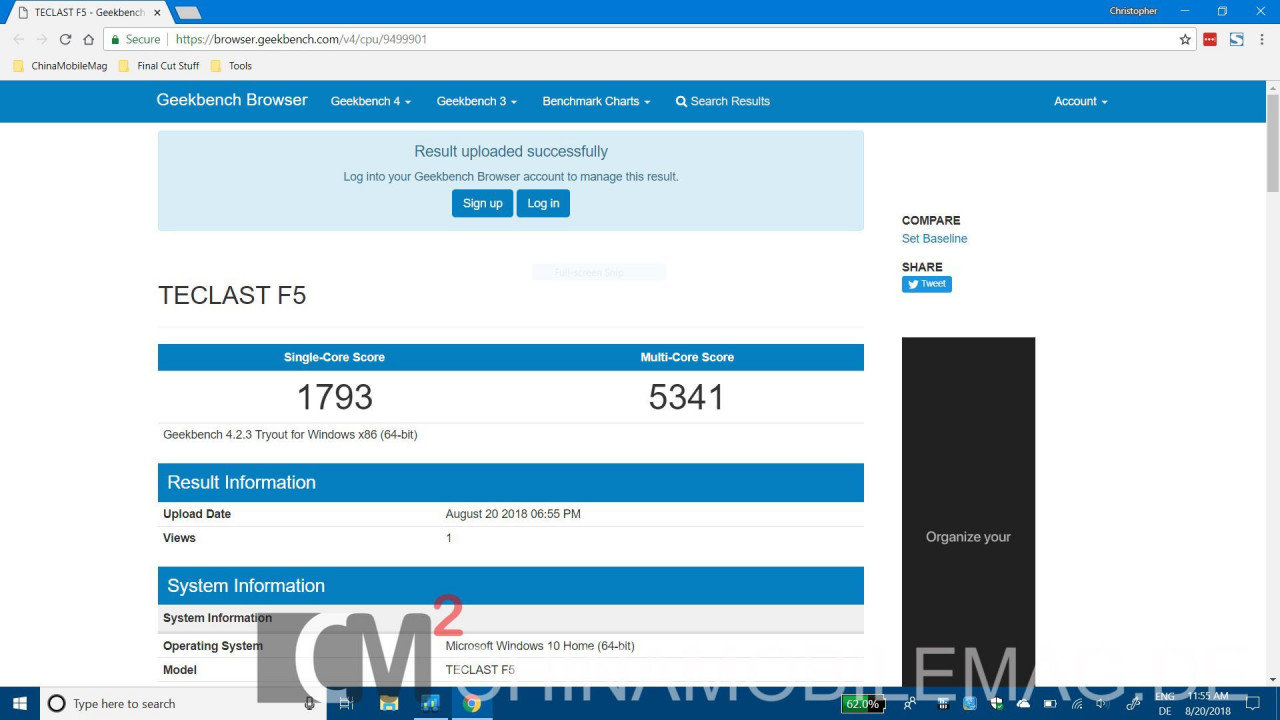Switch the ENG DE input language
This screenshot has width=1280, height=720.
[1165, 704]
